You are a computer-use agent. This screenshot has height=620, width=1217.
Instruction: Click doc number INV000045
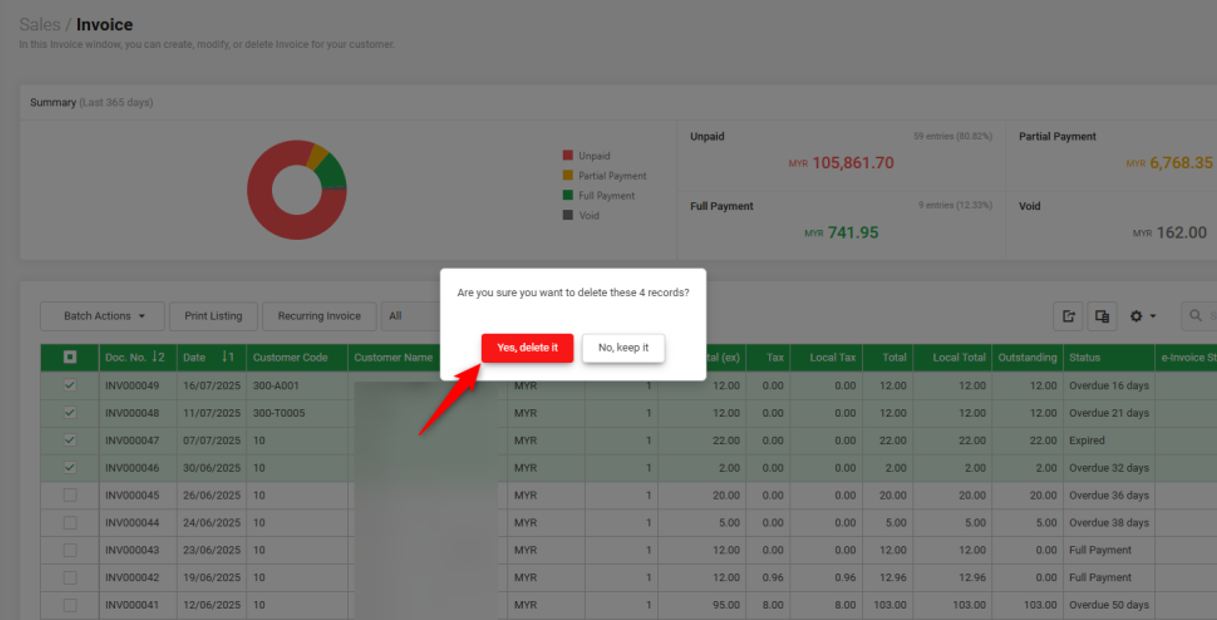coord(132,495)
